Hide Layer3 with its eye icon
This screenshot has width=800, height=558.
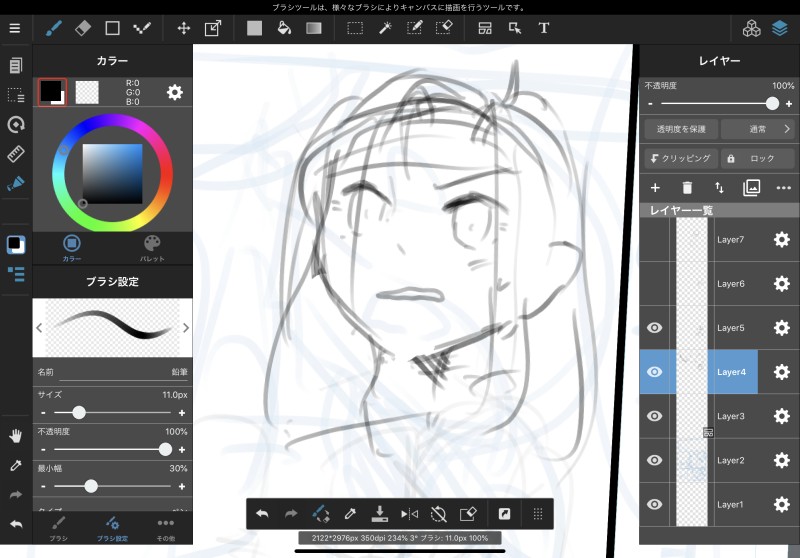[655, 416]
